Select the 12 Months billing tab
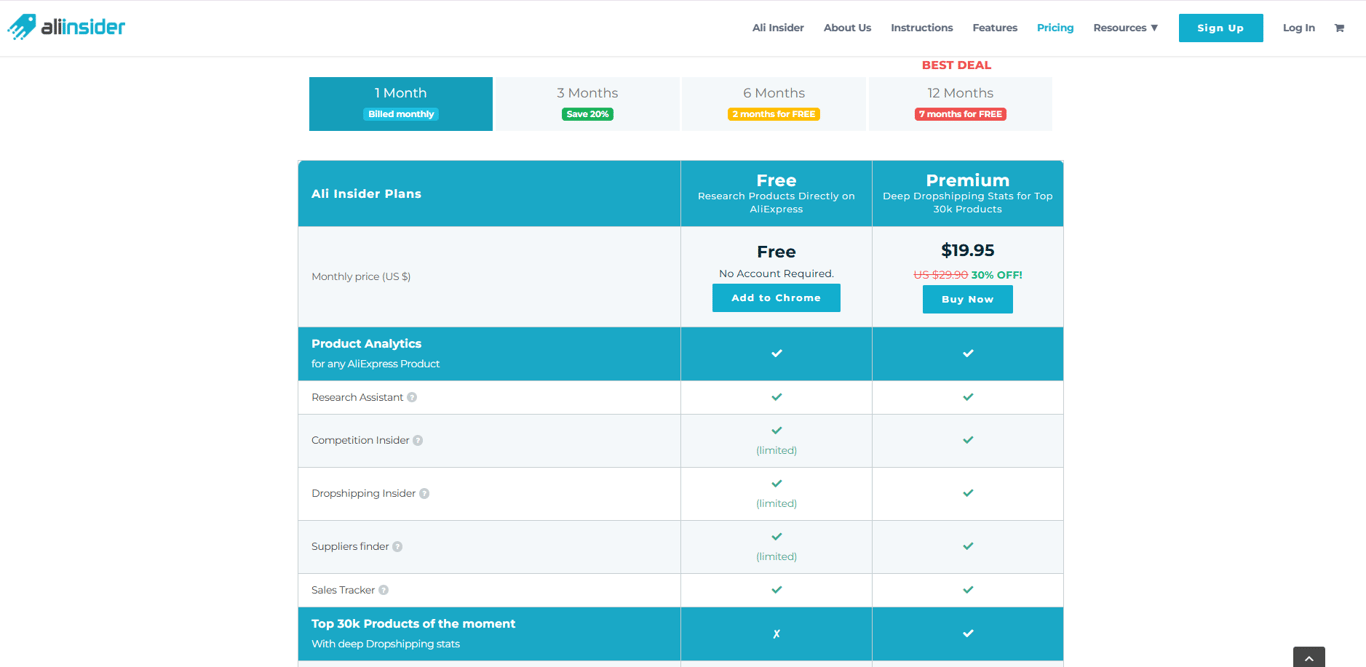Viewport: 1366px width, 667px height. 960,104
